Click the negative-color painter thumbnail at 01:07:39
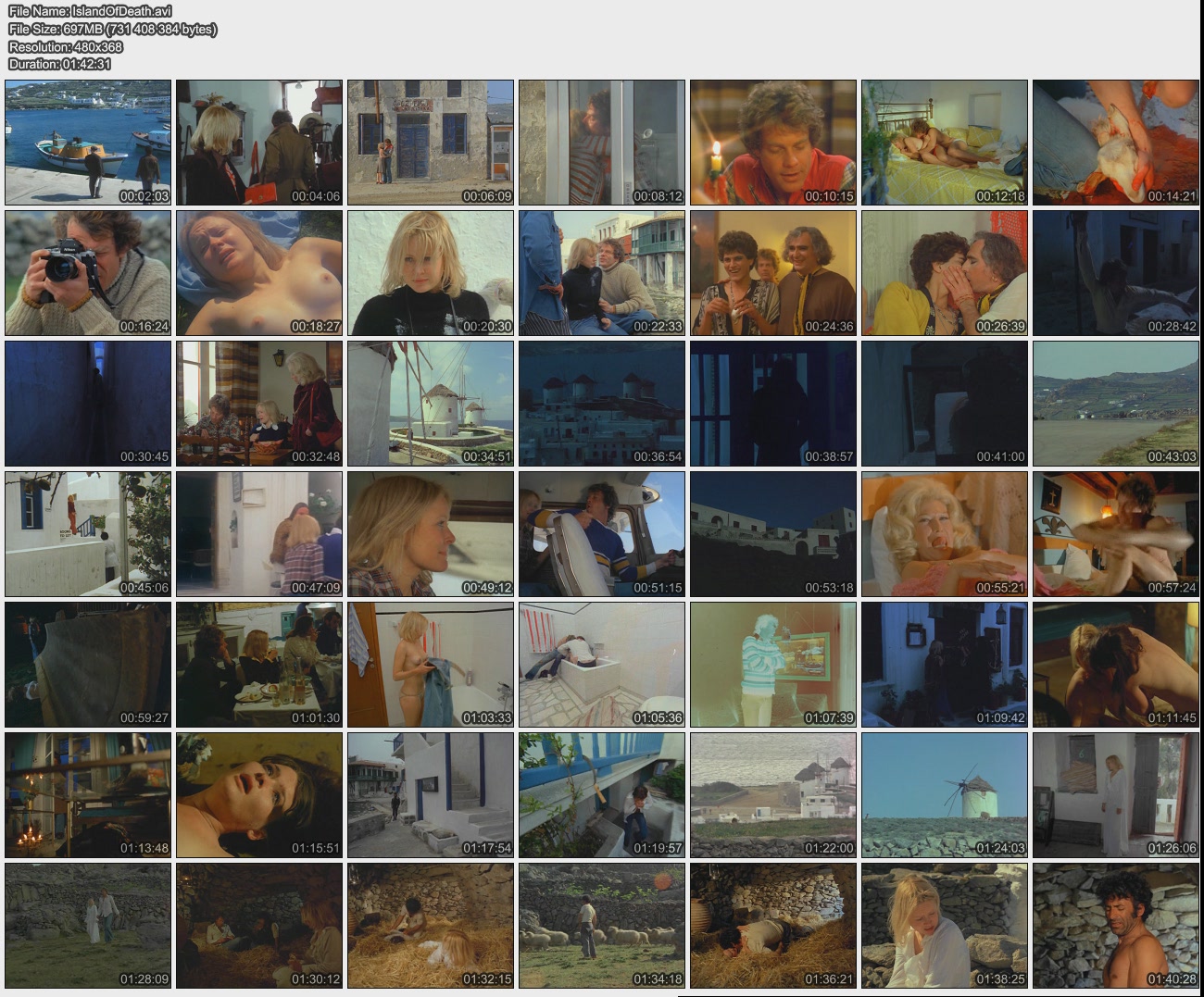Screen dimensions: 1204x997 (773, 665)
